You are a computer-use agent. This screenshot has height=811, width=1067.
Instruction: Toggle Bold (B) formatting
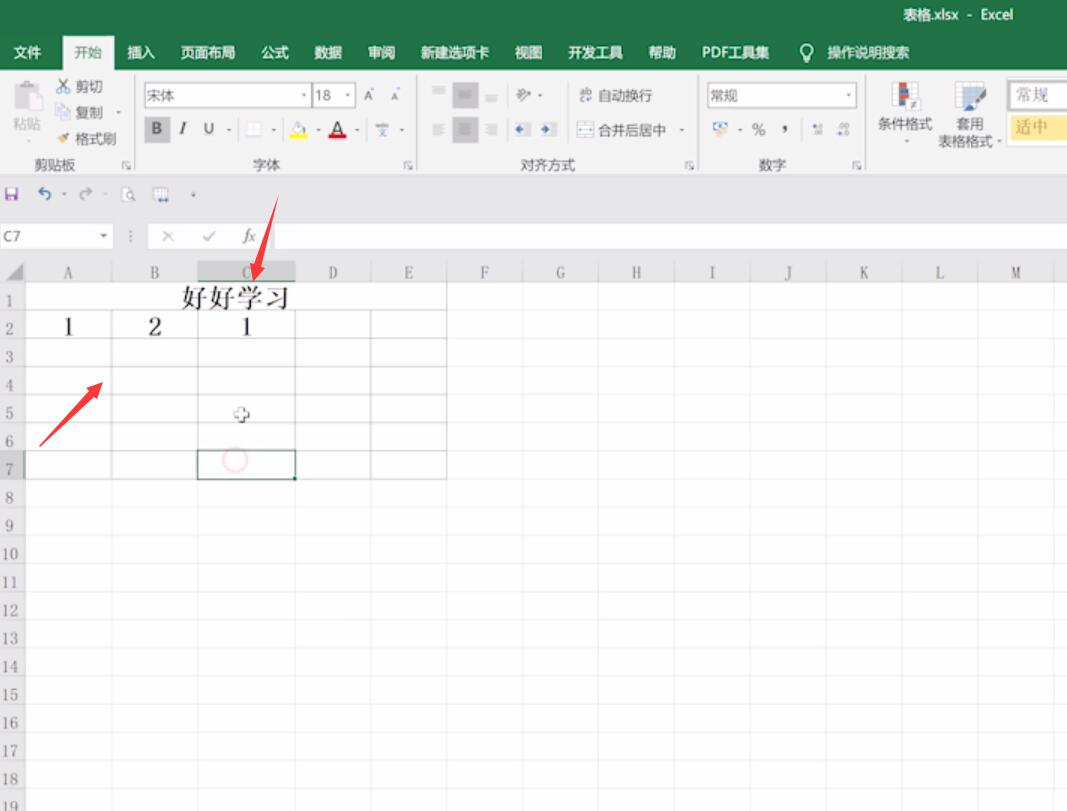(x=157, y=129)
